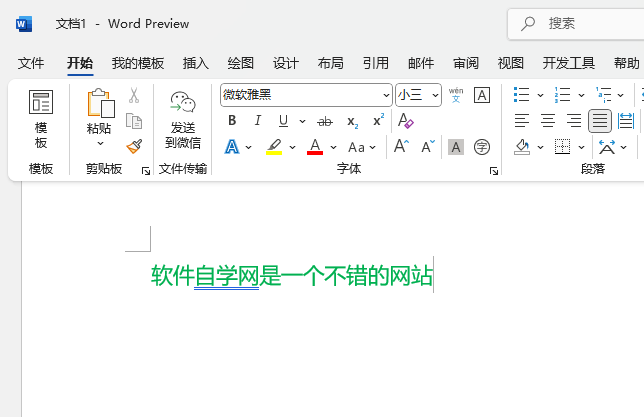This screenshot has height=417, width=644.
Task: Align text right
Action: click(x=574, y=121)
